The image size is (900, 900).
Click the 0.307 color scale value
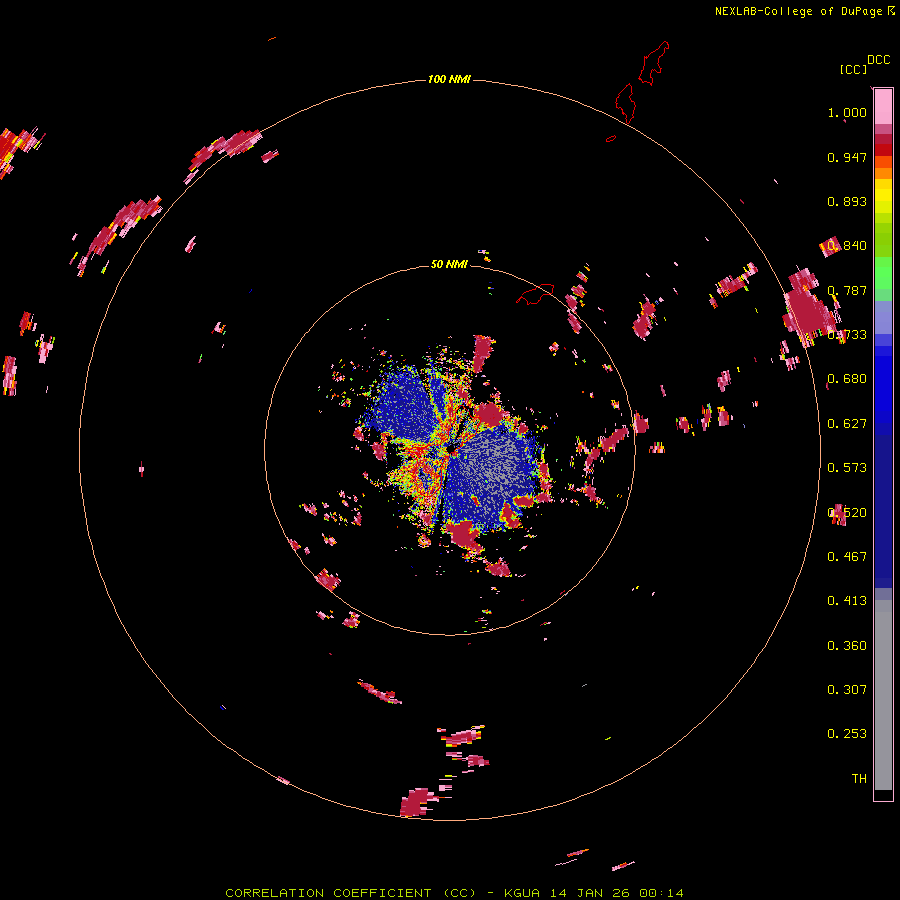click(x=847, y=690)
